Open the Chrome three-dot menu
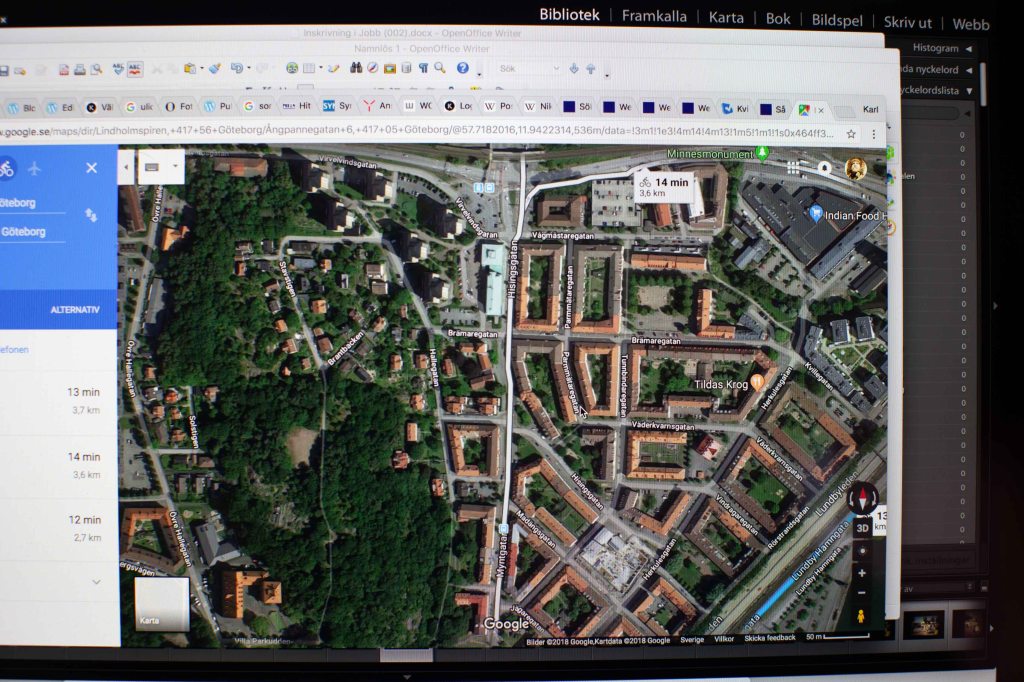Screen dimensions: 1024x682 click(x=875, y=133)
